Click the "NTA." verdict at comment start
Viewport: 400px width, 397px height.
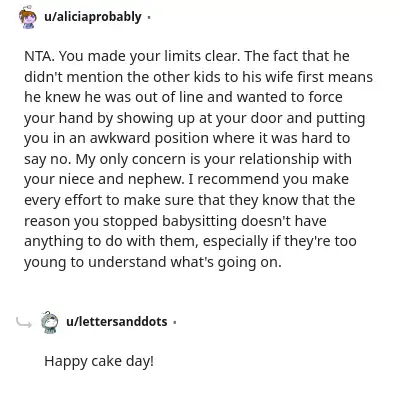point(39,56)
